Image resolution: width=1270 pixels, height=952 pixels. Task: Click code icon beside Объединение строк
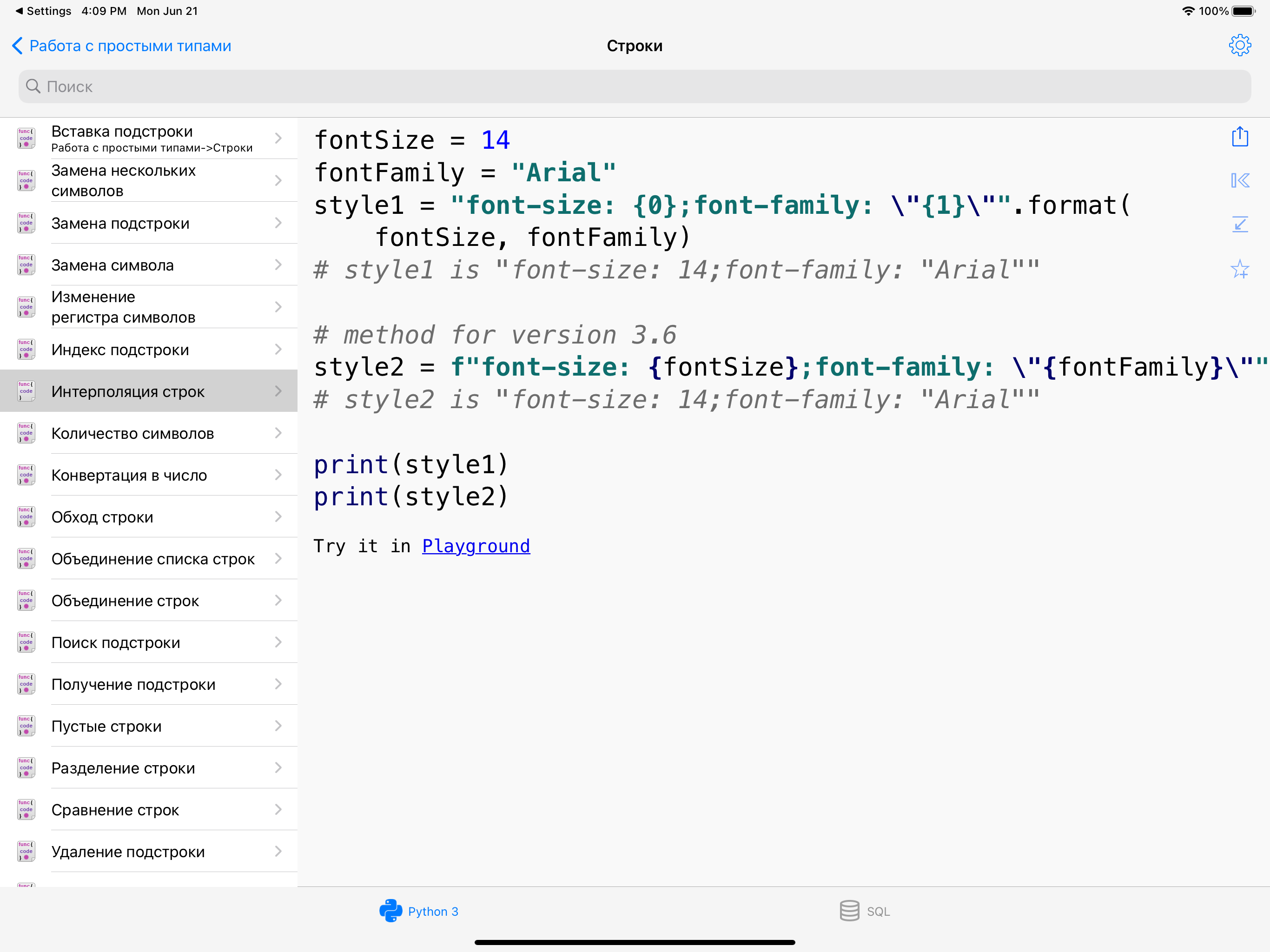point(26,601)
